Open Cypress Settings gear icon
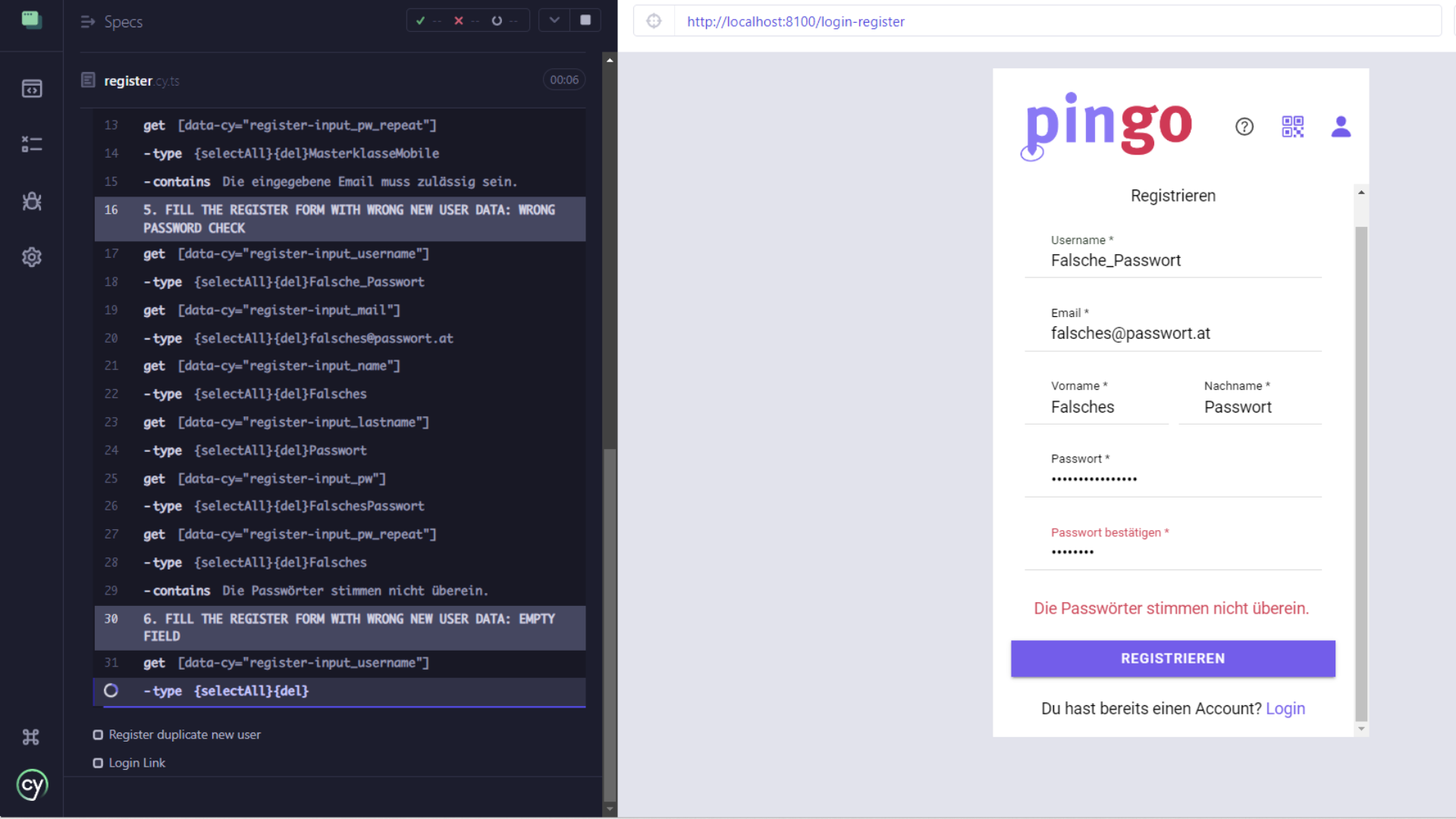 point(31,257)
